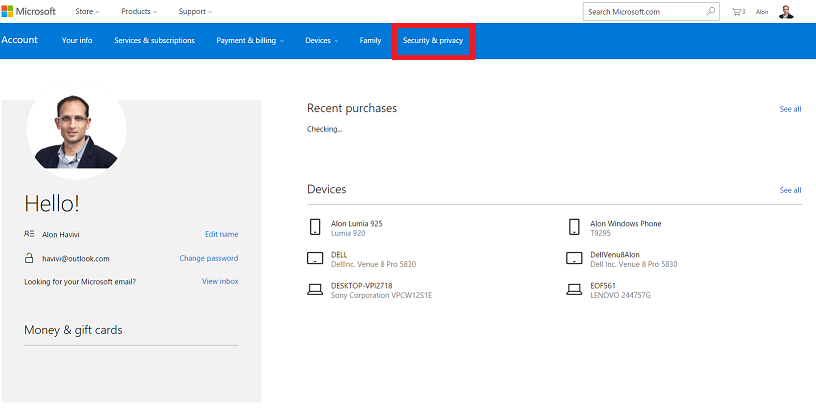Select the DESKTOP-VPI2718 device name
Image resolution: width=816 pixels, height=412 pixels.
[x=362, y=286]
